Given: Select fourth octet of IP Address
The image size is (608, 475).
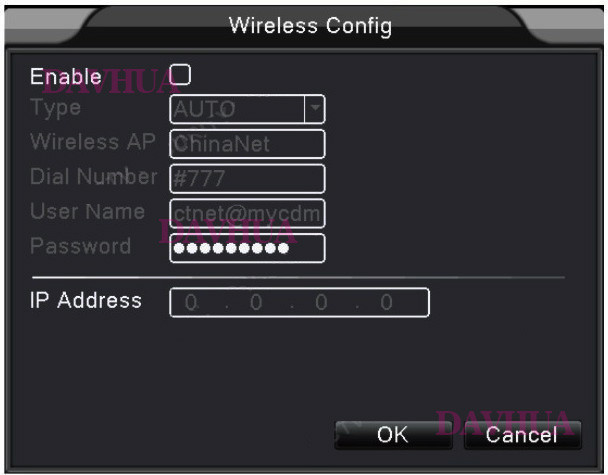Looking at the screenshot, I should coord(386,302).
